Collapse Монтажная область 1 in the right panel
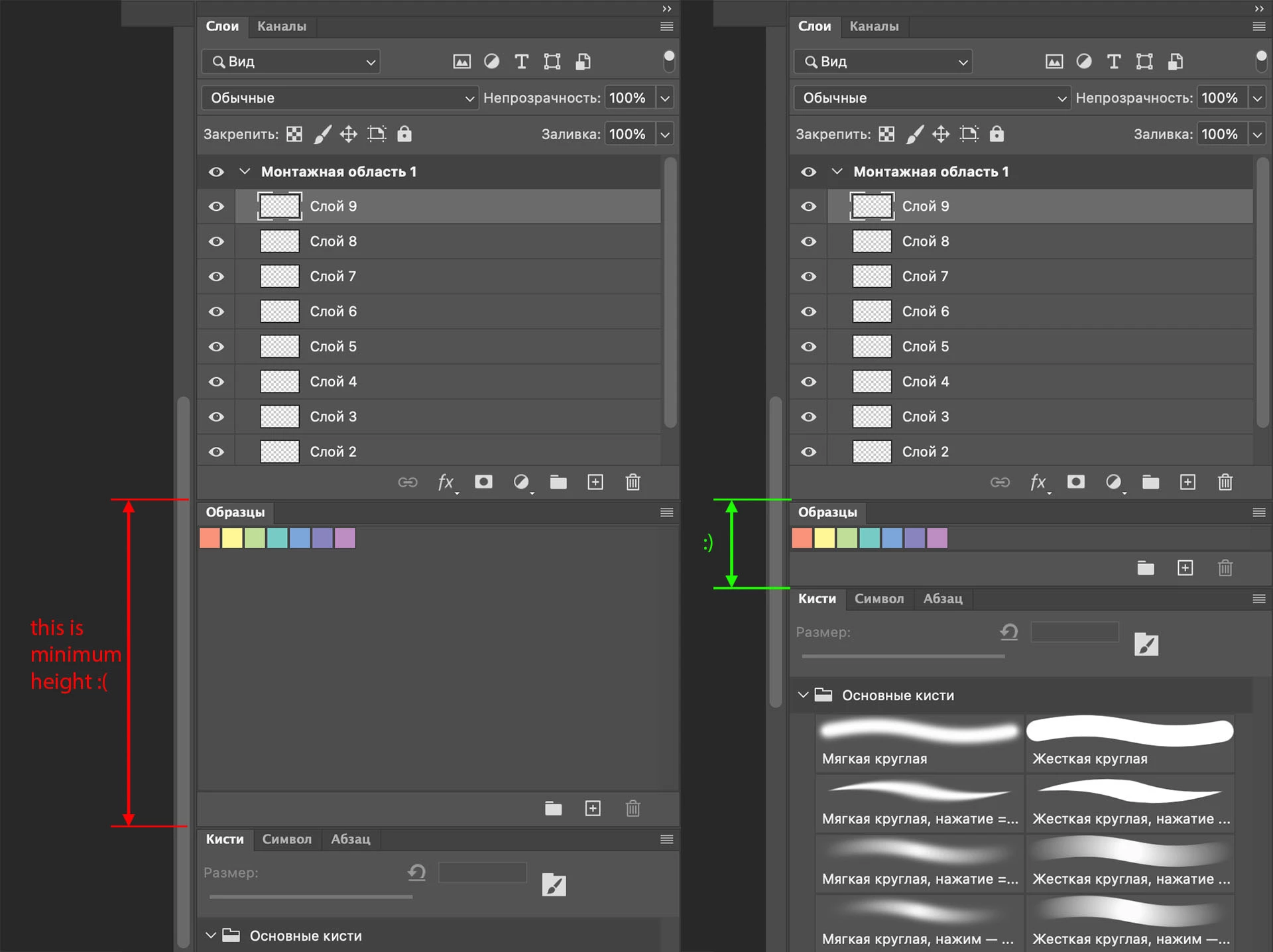This screenshot has height=952, width=1273. point(837,172)
